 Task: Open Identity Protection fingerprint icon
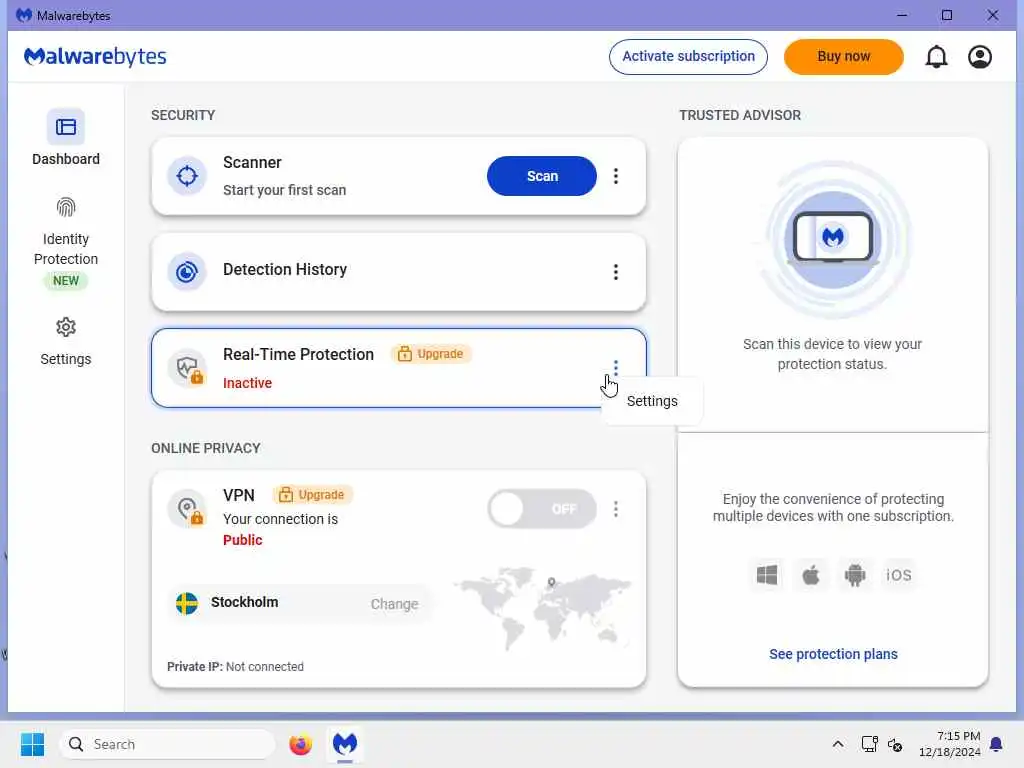65,208
